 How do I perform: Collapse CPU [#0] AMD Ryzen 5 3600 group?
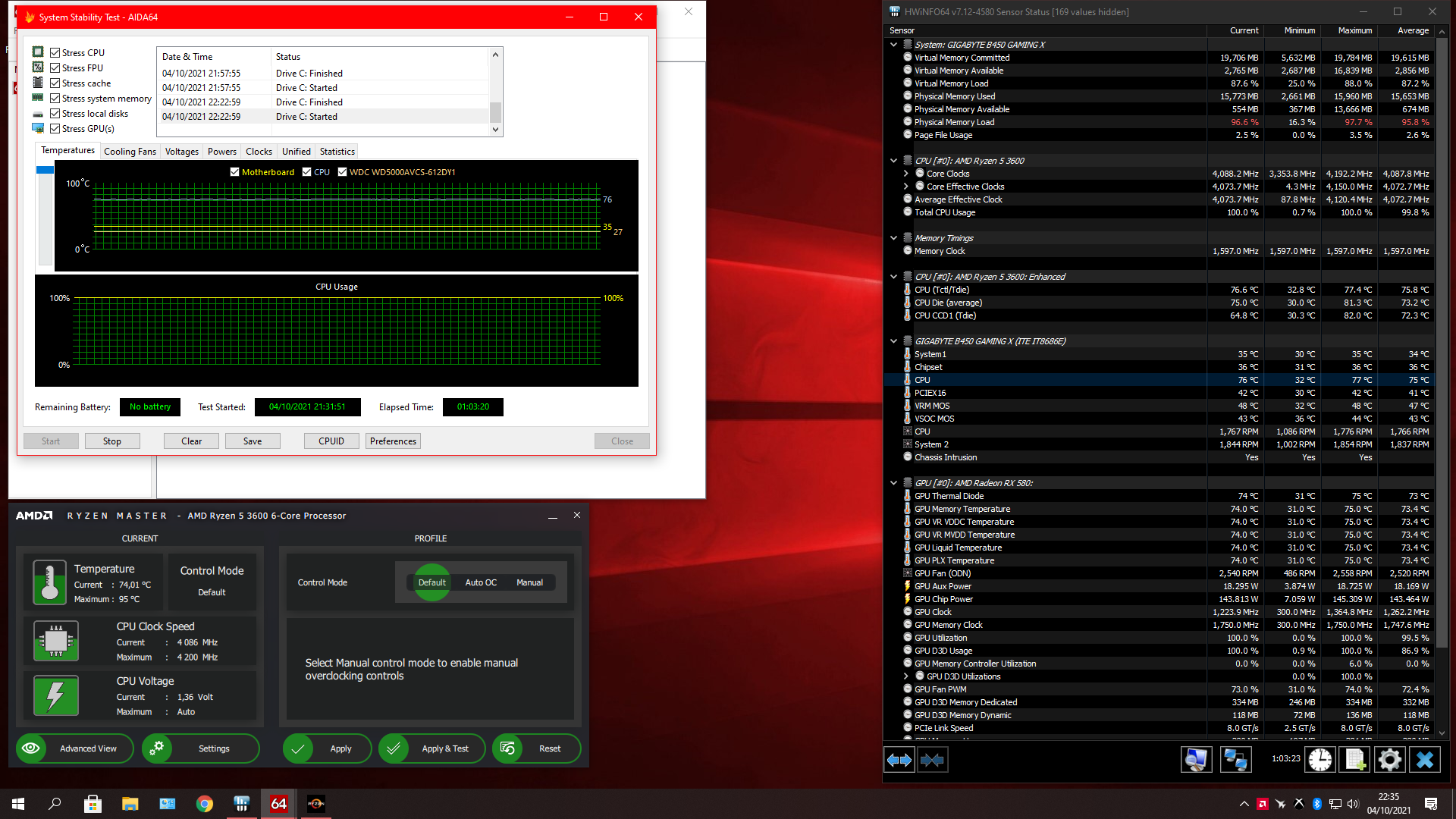pyautogui.click(x=893, y=161)
